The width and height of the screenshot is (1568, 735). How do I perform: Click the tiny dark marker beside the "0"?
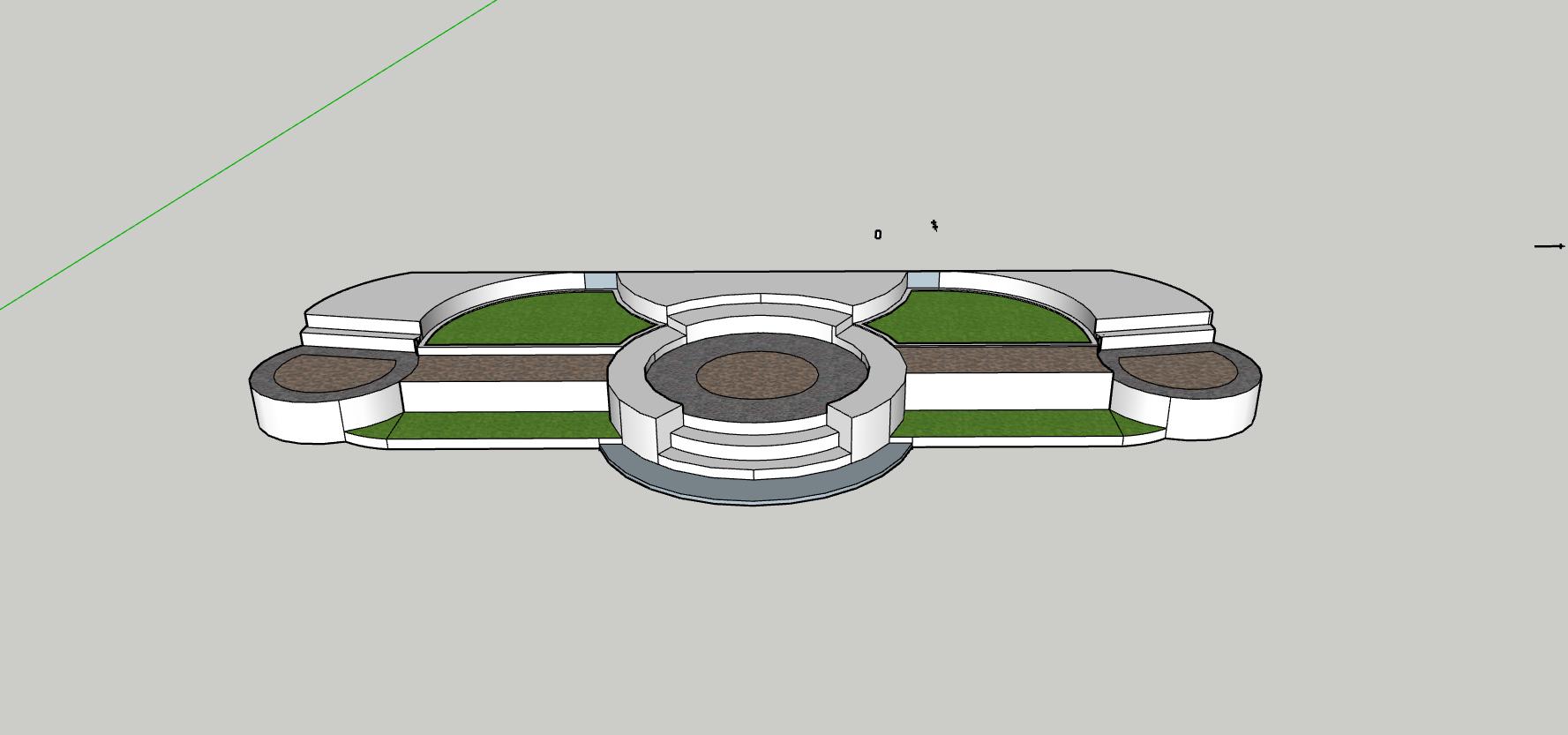coord(934,227)
